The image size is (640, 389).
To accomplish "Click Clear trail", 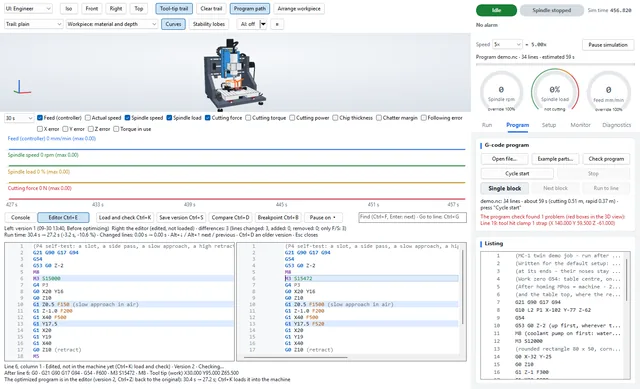I will click(x=211, y=9).
